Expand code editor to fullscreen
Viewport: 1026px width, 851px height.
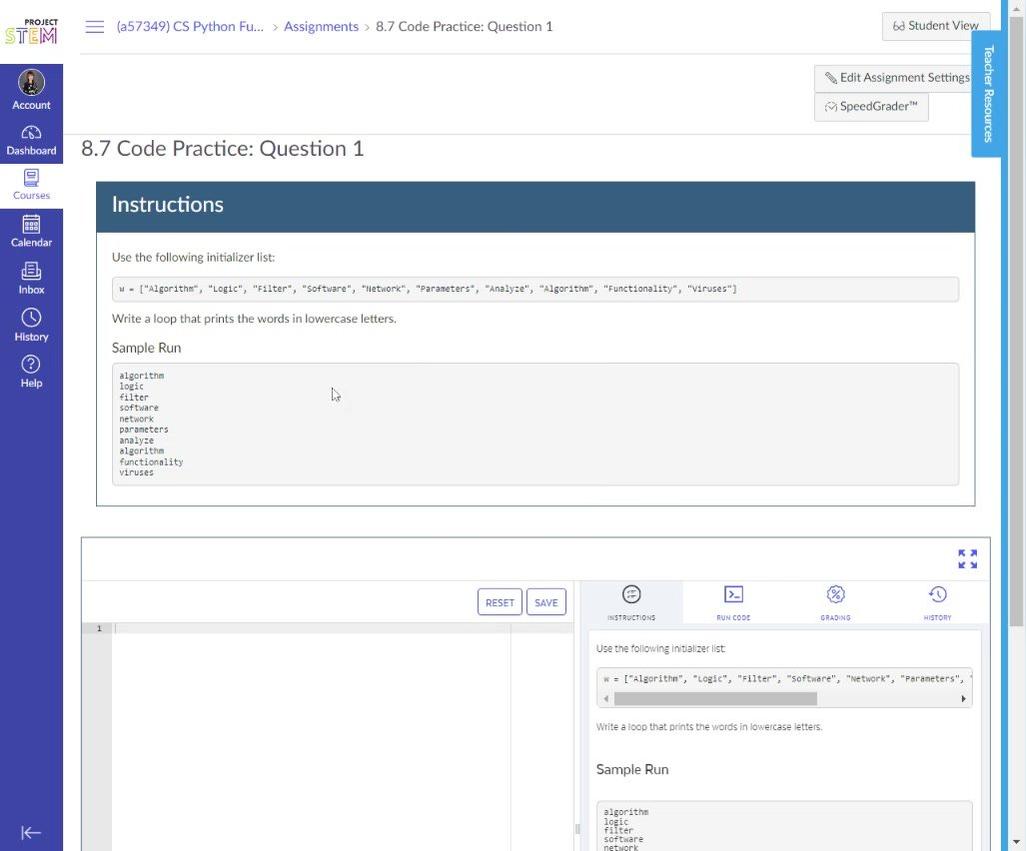click(x=967, y=559)
